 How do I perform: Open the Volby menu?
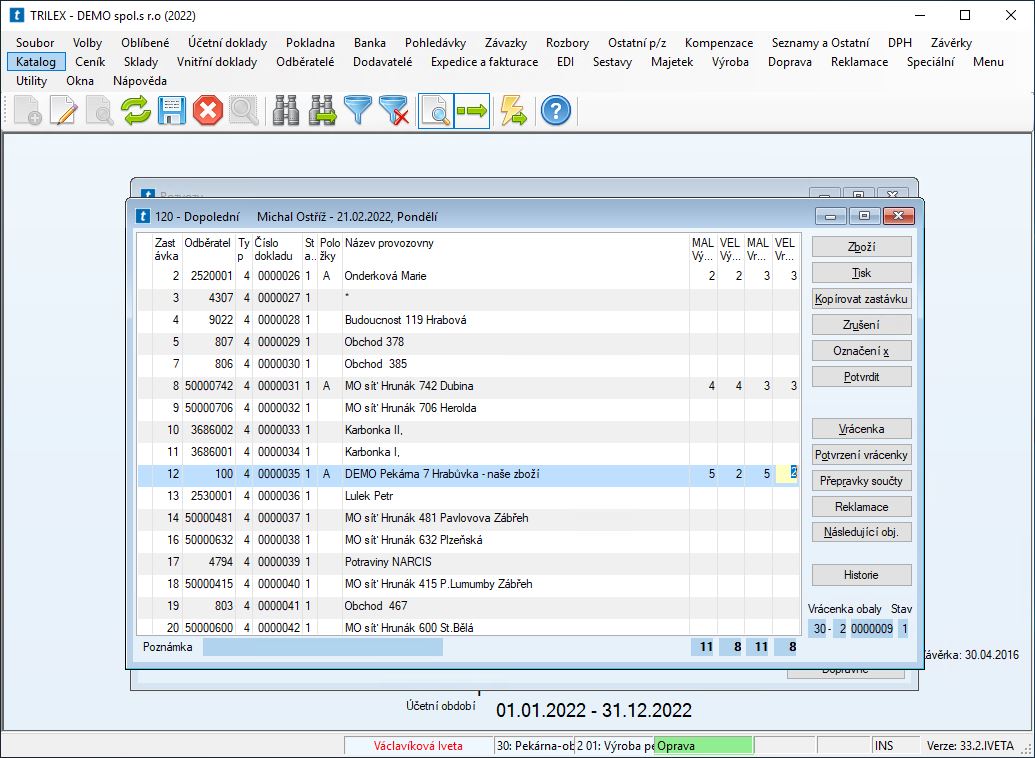click(88, 43)
